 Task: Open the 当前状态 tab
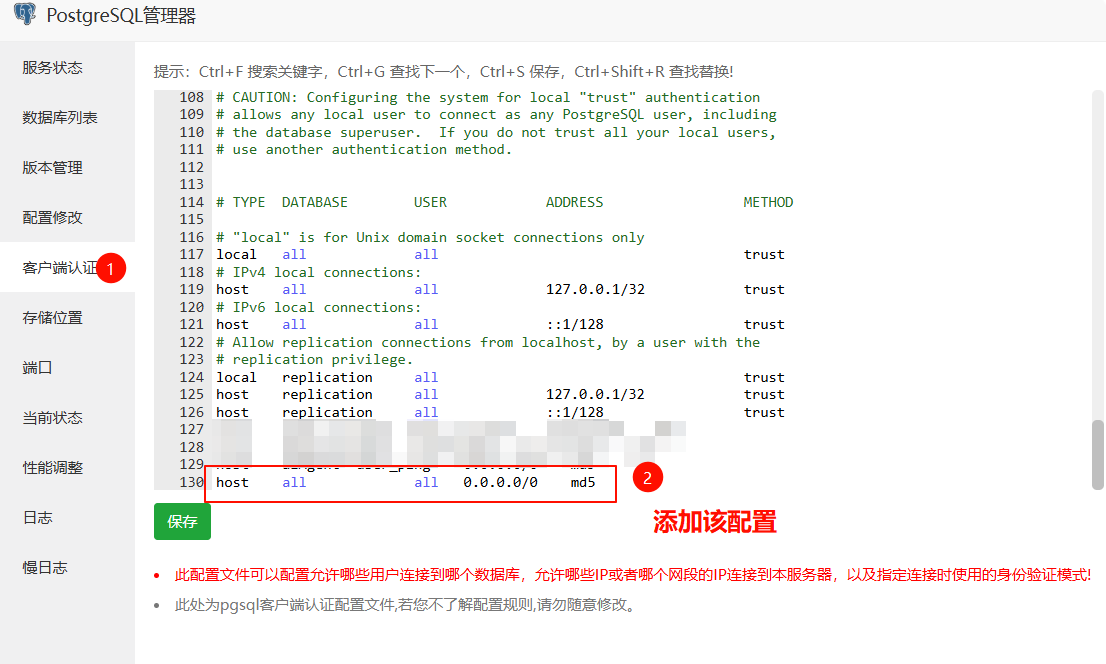[52, 418]
